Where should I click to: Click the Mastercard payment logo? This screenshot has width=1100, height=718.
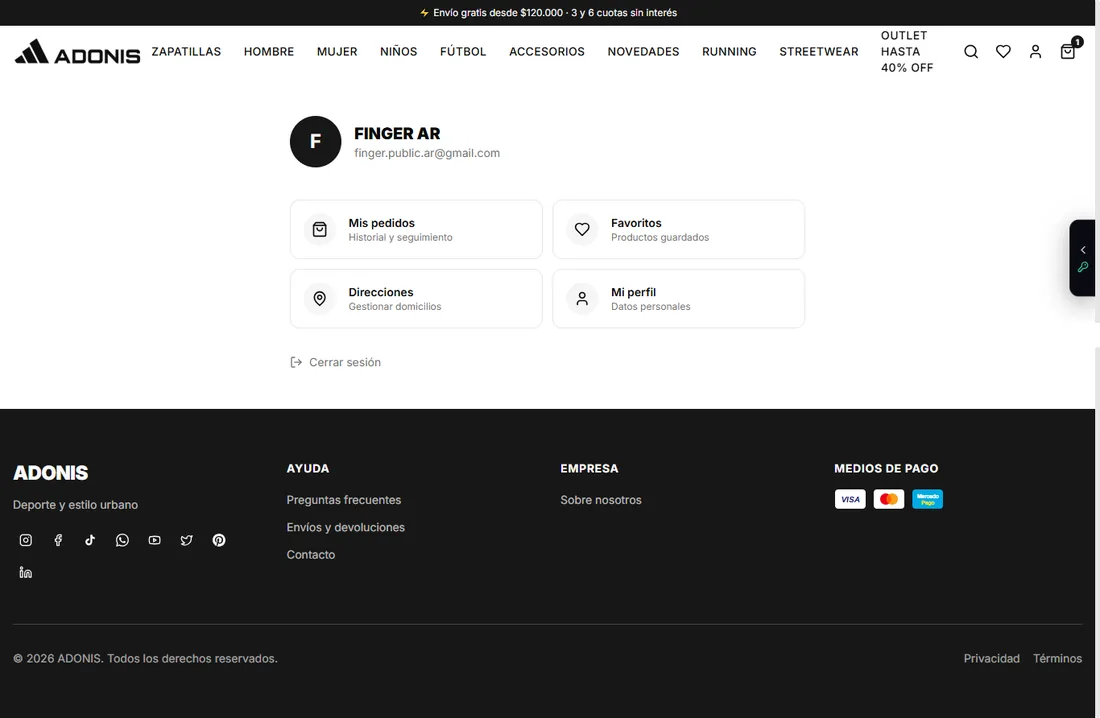click(888, 499)
